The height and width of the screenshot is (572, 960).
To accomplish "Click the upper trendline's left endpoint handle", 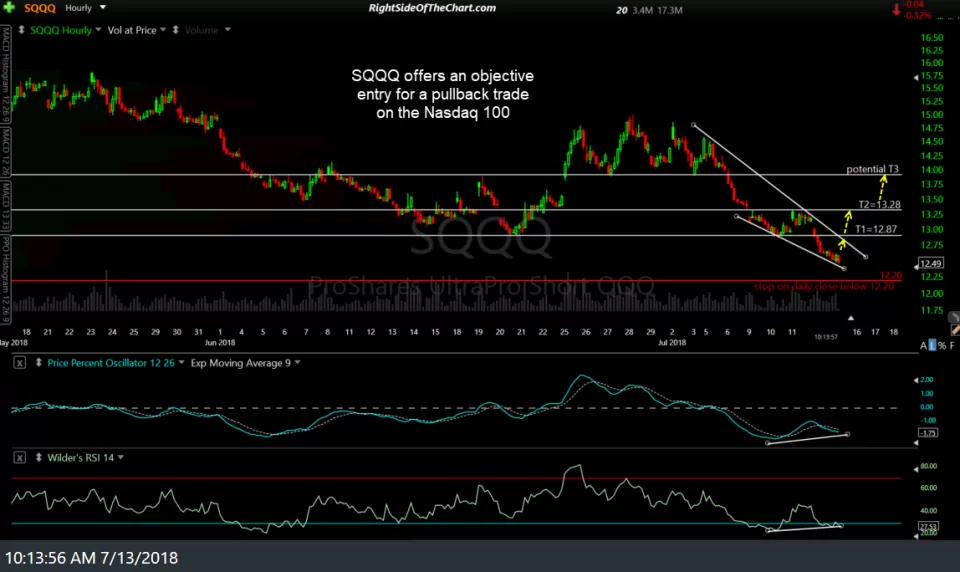I will pyautogui.click(x=693, y=125).
